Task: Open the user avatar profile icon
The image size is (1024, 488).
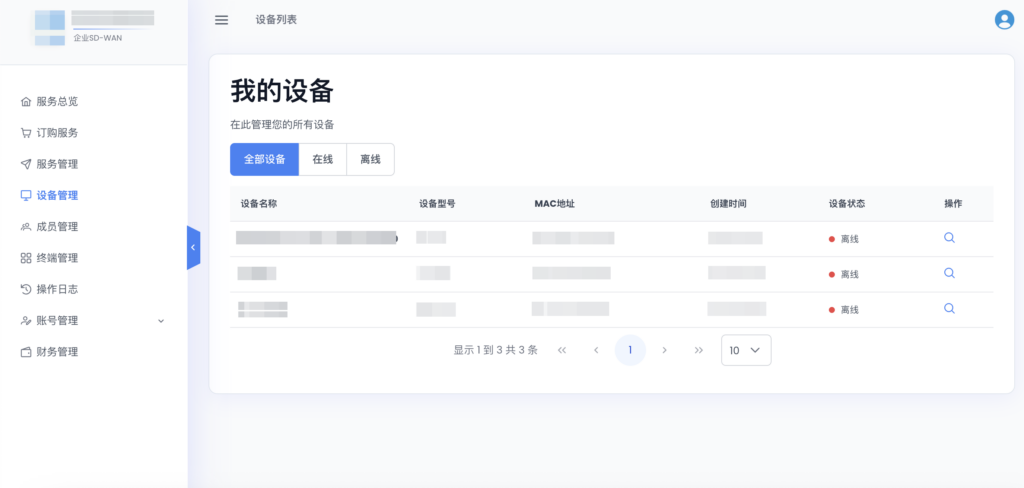Action: [x=1004, y=20]
